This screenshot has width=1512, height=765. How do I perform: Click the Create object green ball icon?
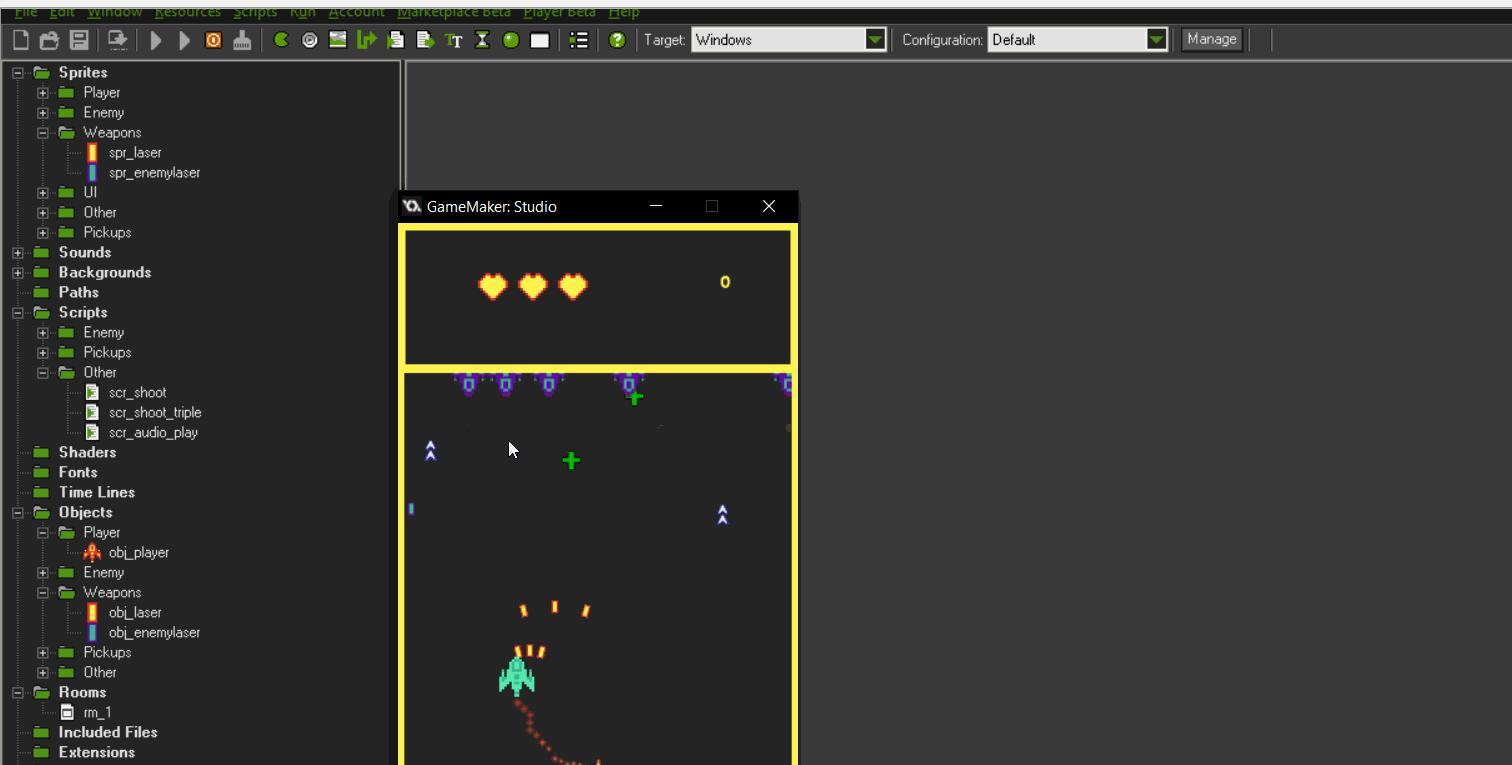(x=511, y=40)
